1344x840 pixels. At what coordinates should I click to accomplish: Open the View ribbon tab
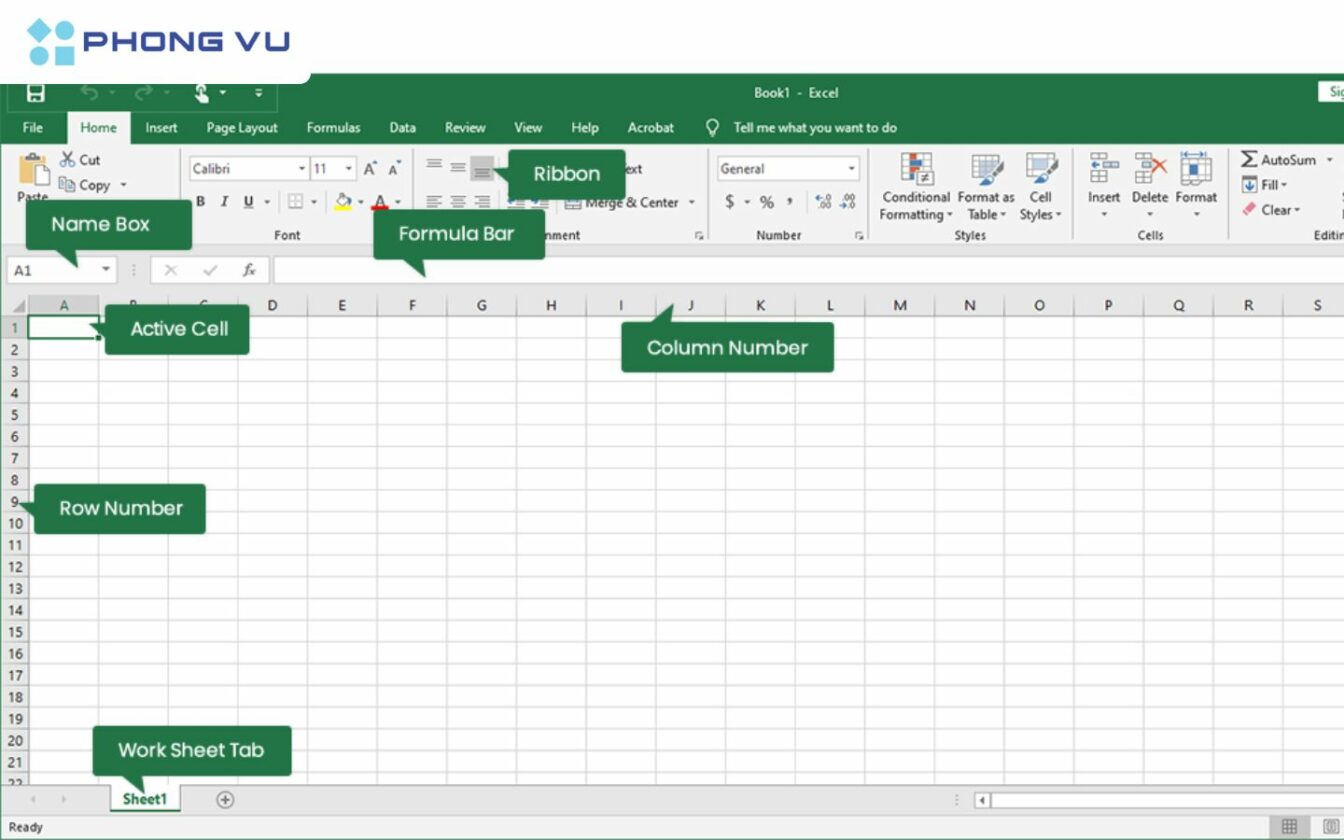tap(528, 128)
